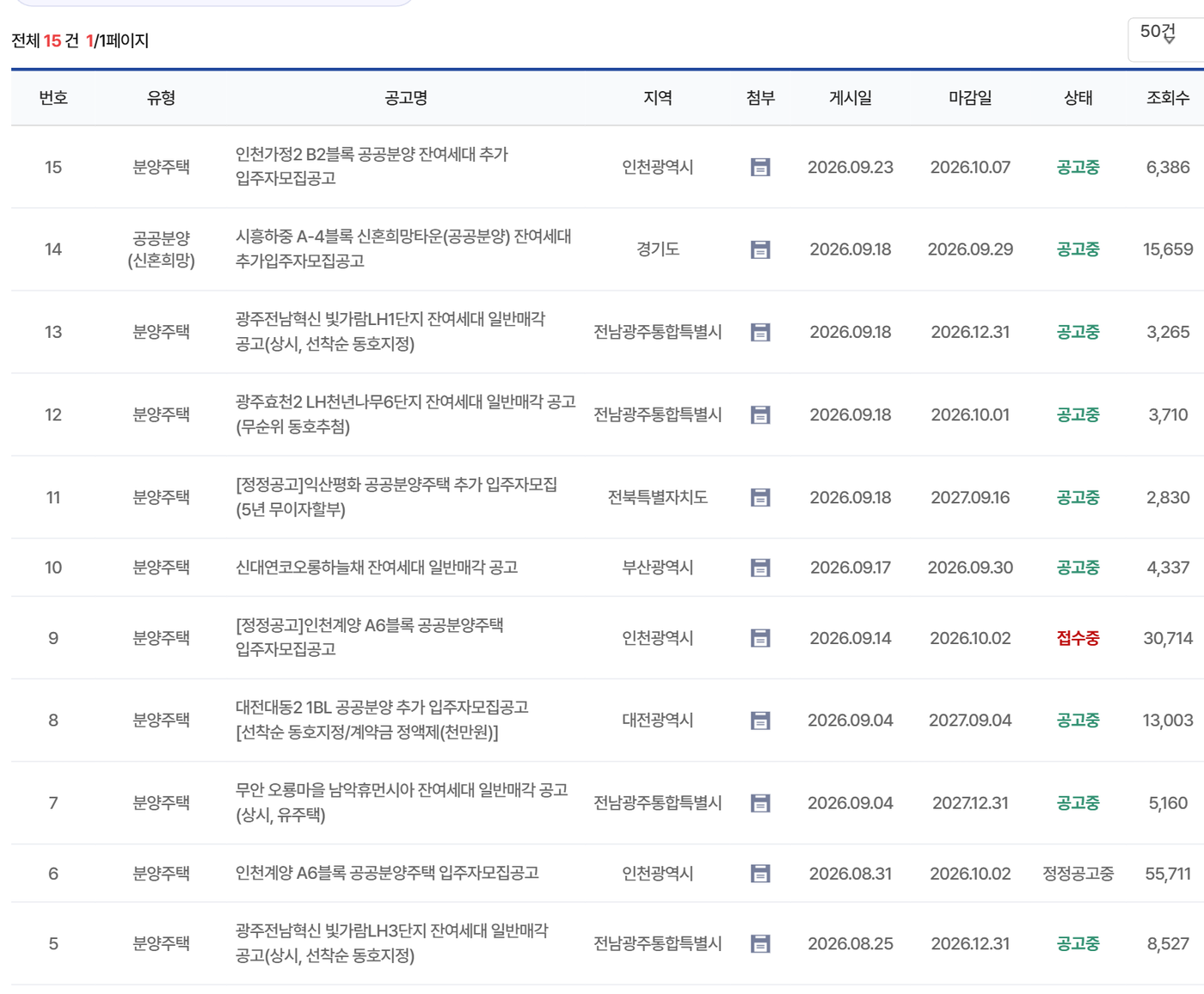Click the 공고명 column header
This screenshot has width=1204, height=994.
(406, 98)
